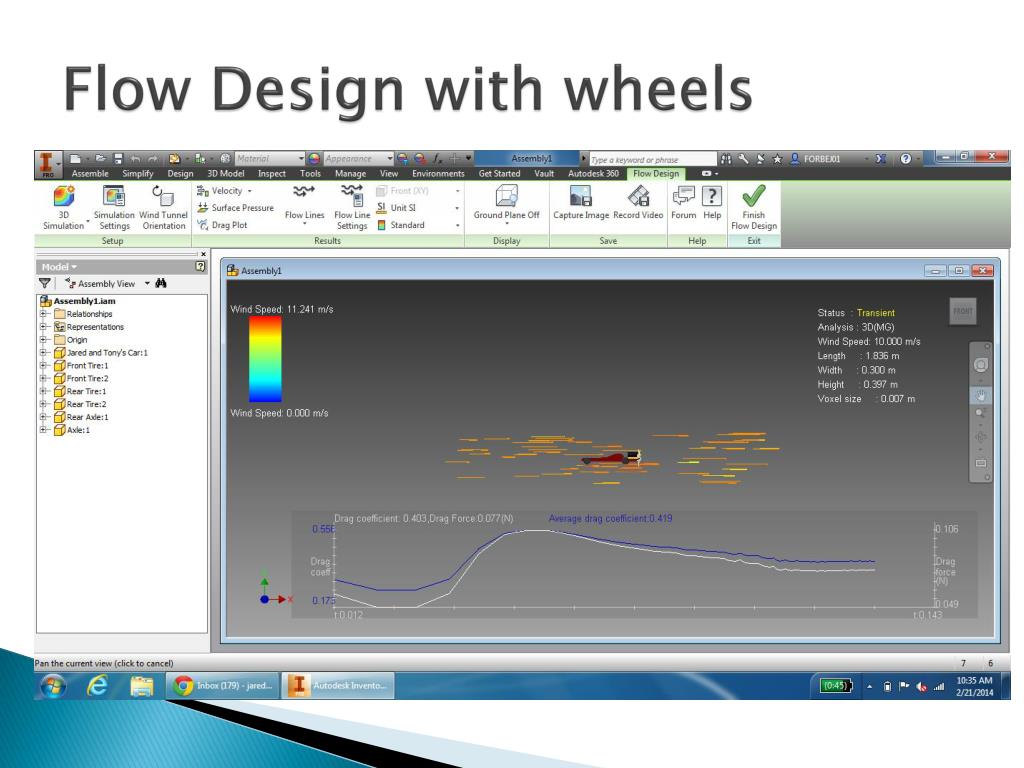This screenshot has width=1024, height=768.
Task: Click the Autodesk Inventor taskbar button
Action: (x=338, y=686)
